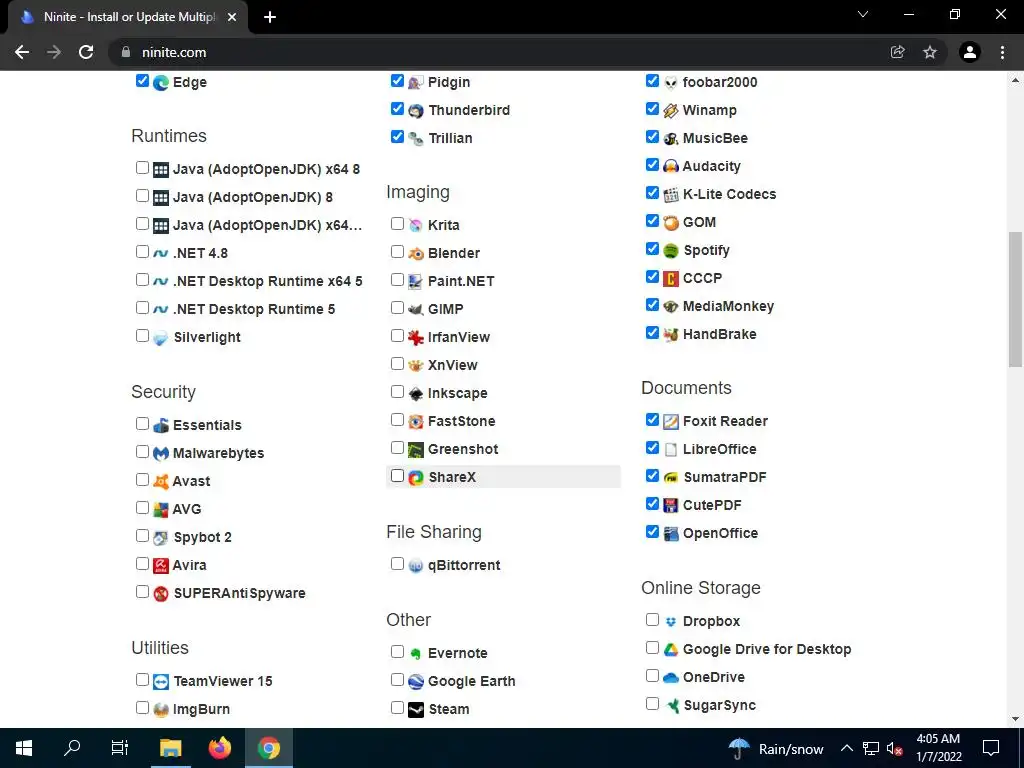This screenshot has height=768, width=1024.
Task: Check the Paint.NET checkbox
Action: (x=397, y=280)
